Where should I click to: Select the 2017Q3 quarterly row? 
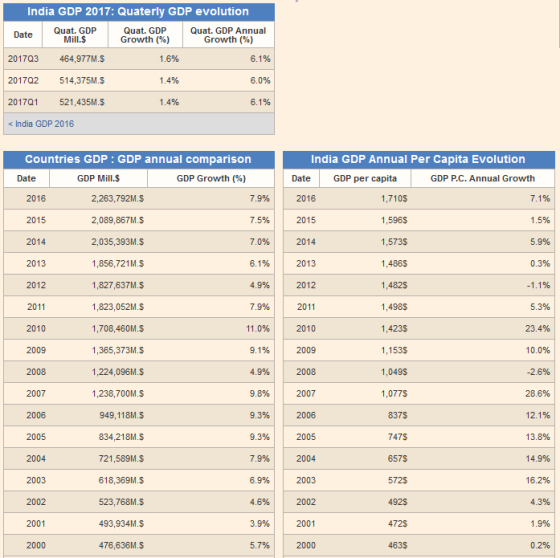click(x=139, y=59)
